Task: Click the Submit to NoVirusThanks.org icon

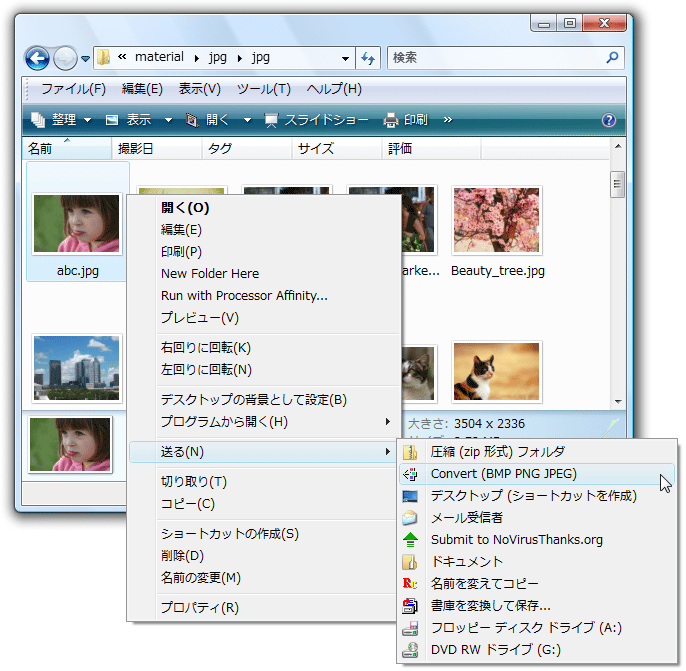Action: 410,540
